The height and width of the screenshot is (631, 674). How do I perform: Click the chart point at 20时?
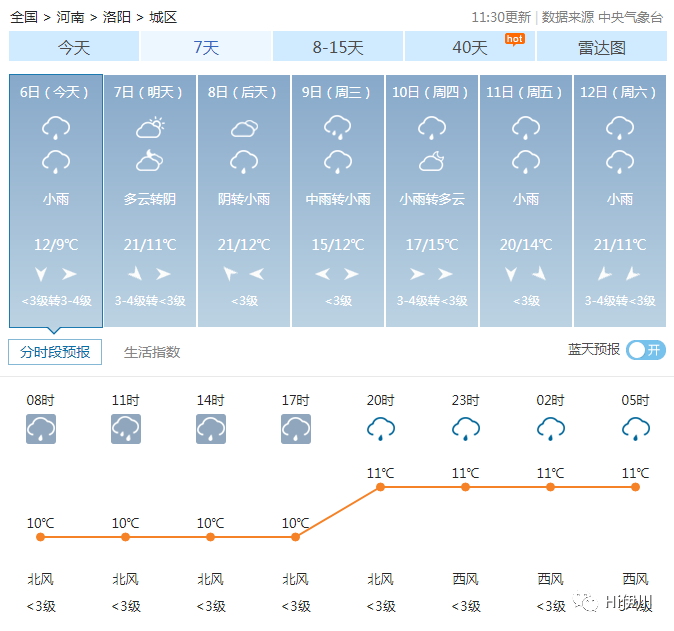(380, 487)
